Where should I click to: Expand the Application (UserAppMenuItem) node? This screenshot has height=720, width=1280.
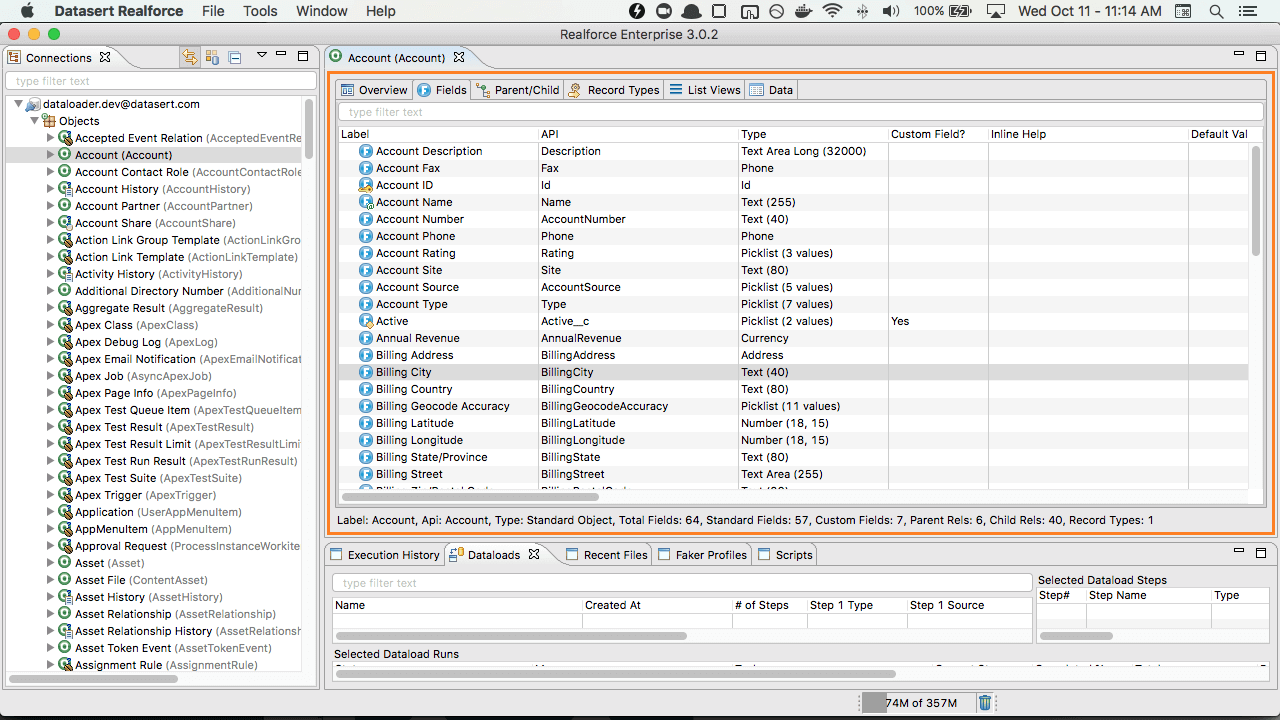[50, 512]
